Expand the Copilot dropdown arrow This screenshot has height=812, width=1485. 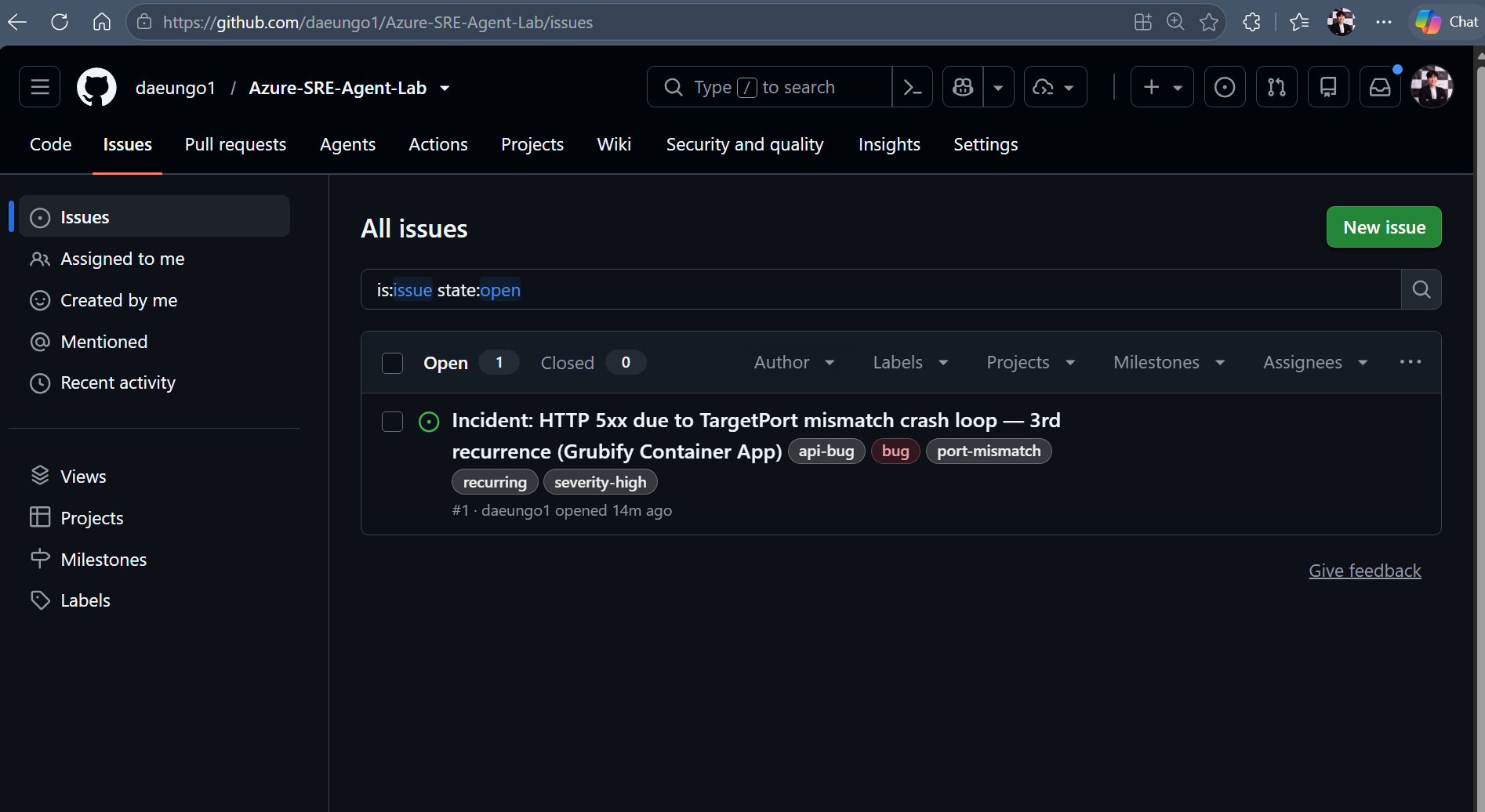pos(998,87)
